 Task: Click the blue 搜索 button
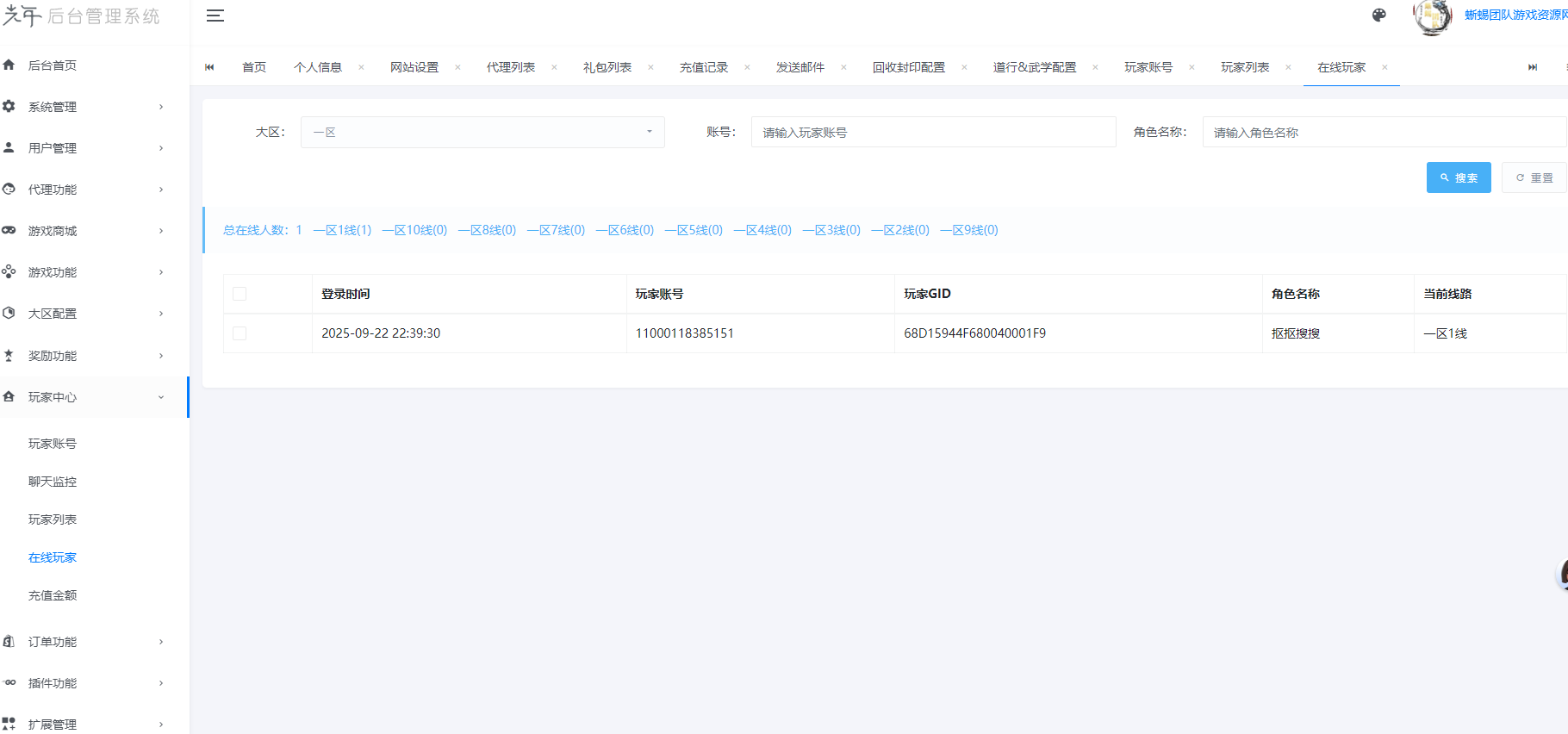point(1458,177)
